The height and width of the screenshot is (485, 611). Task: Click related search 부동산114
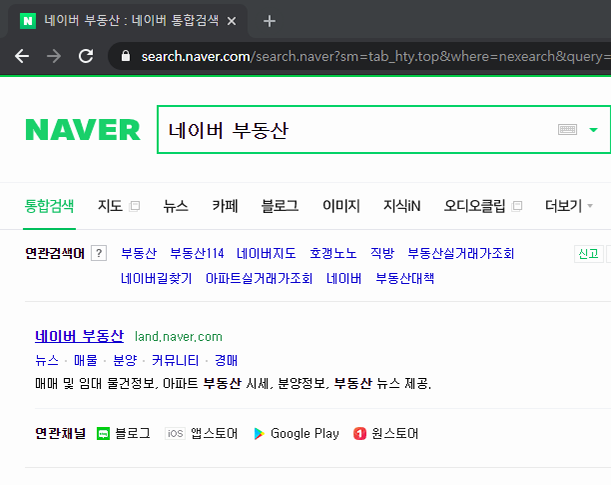197,253
